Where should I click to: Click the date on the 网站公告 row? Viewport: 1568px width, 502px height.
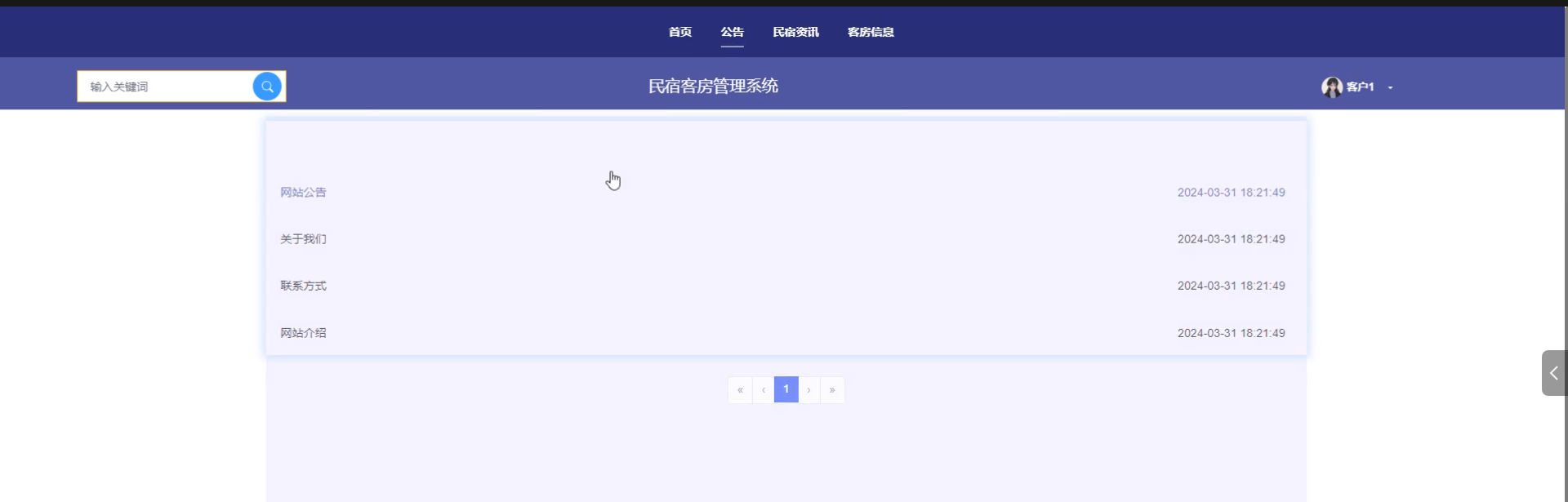click(1231, 193)
